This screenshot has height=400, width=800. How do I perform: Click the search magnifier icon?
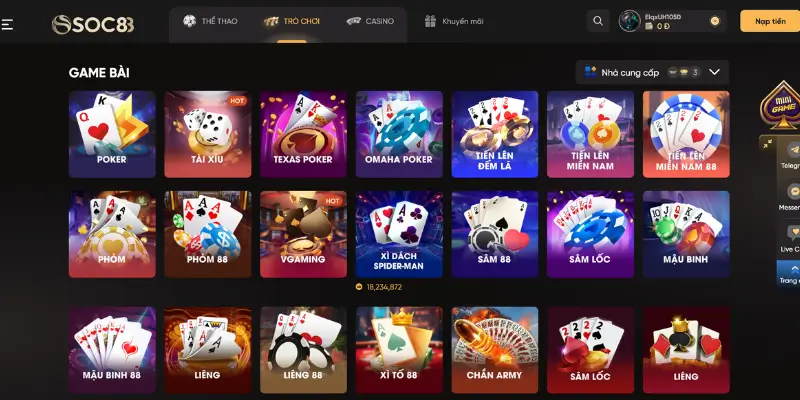coord(598,21)
